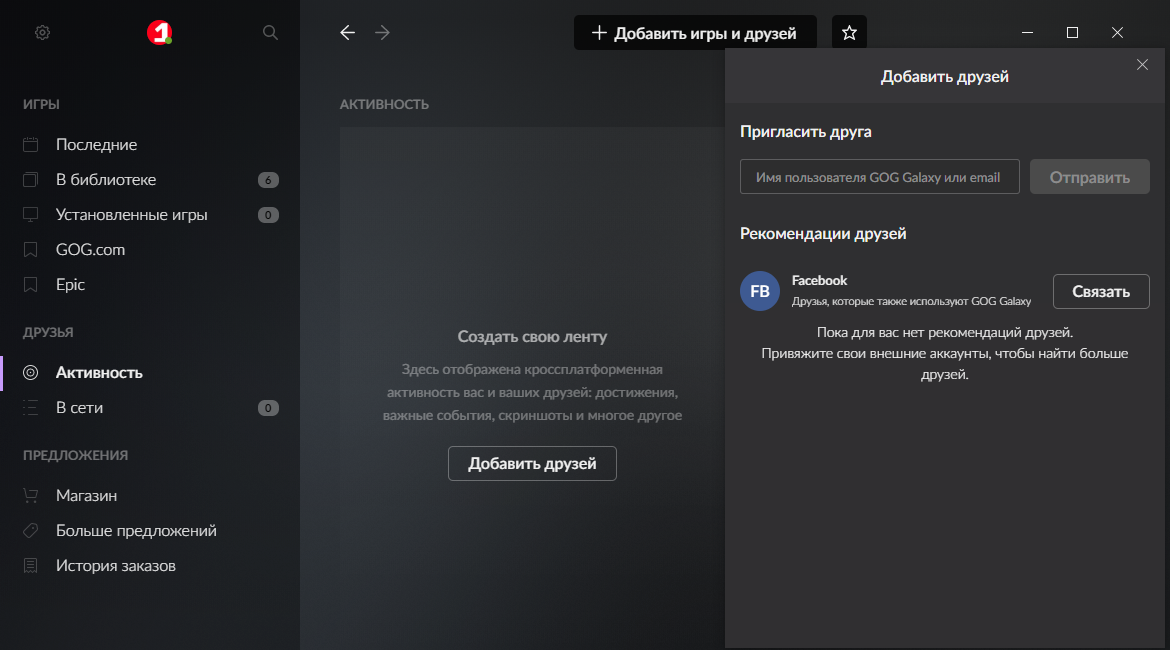Viewport: 1170px width, 650px height.
Task: Click the forward navigation arrow
Action: pos(382,33)
